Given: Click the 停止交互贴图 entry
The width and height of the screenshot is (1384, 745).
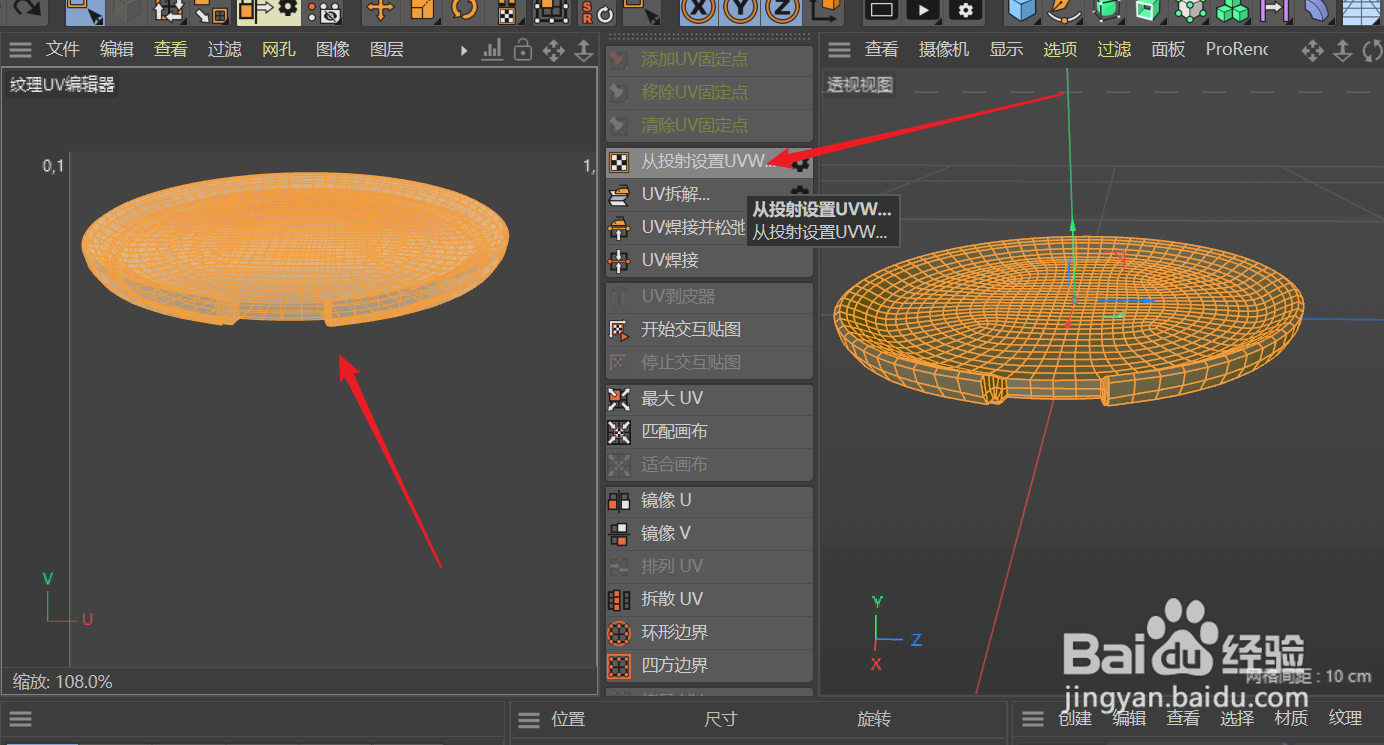Looking at the screenshot, I should point(708,363).
